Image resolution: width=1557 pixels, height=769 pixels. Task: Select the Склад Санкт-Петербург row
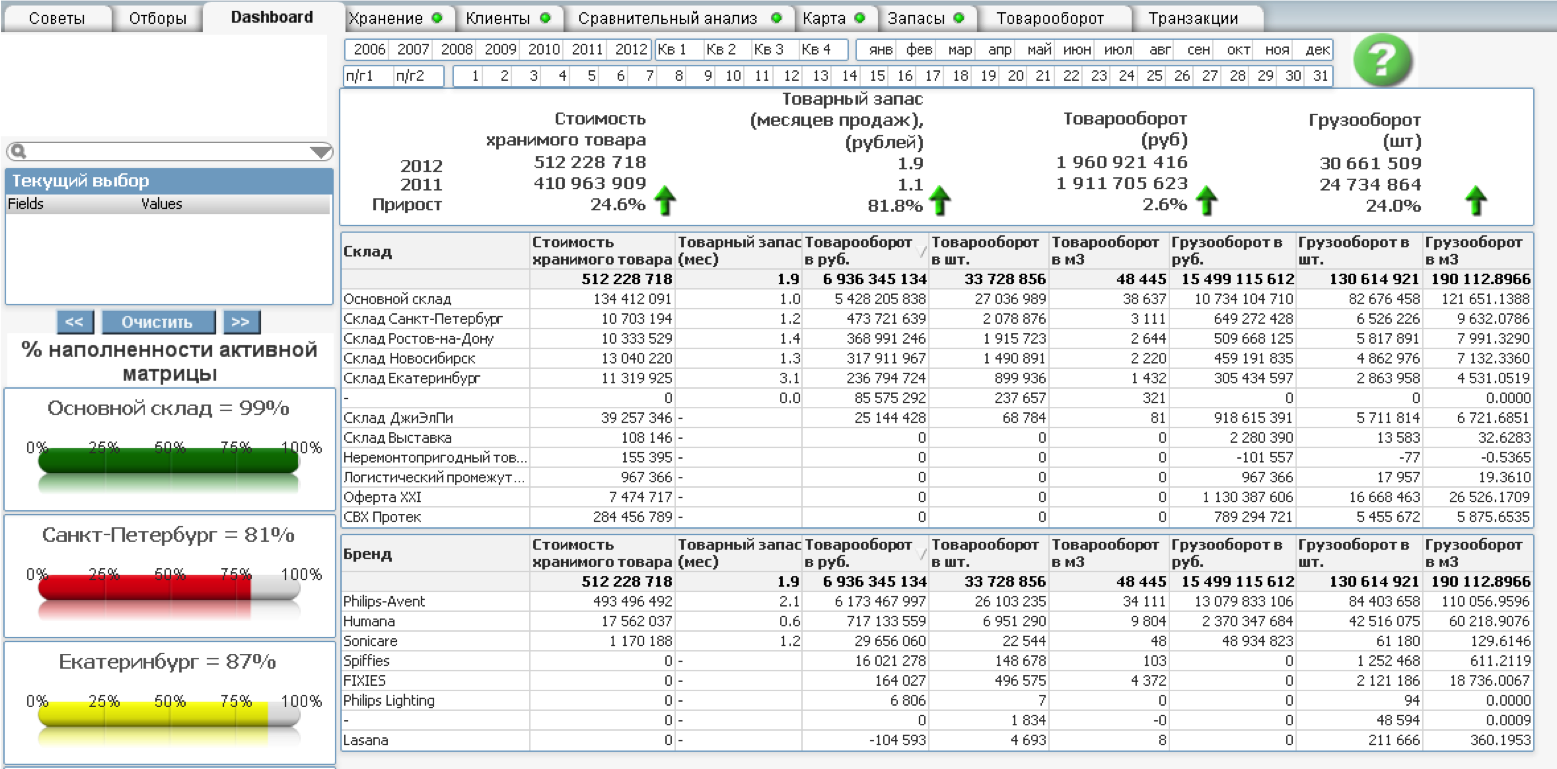936,319
